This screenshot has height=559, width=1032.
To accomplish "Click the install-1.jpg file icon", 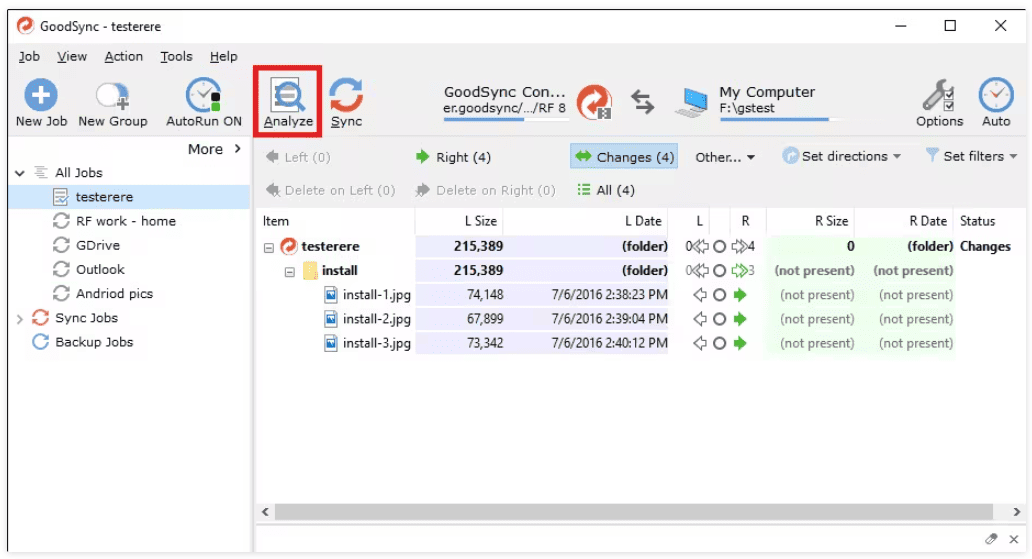I will pyautogui.click(x=331, y=295).
